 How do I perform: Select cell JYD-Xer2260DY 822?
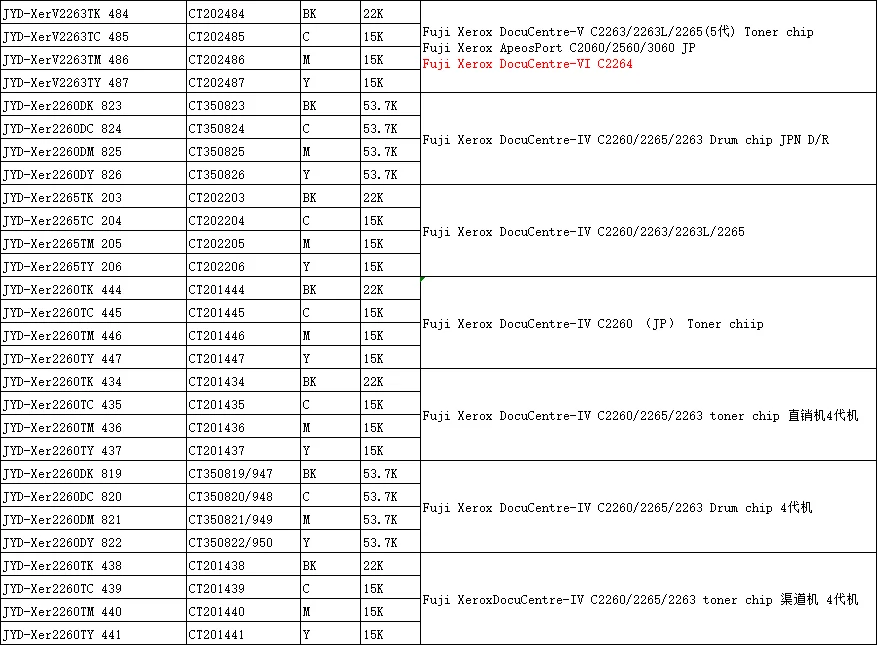[x=62, y=543]
